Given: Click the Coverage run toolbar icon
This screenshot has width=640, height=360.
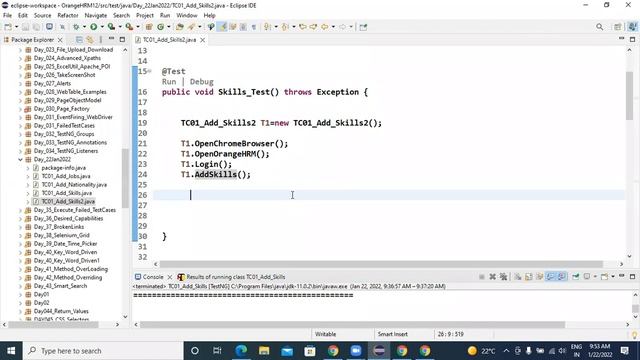Looking at the screenshot, I should pyautogui.click(x=111, y=27).
